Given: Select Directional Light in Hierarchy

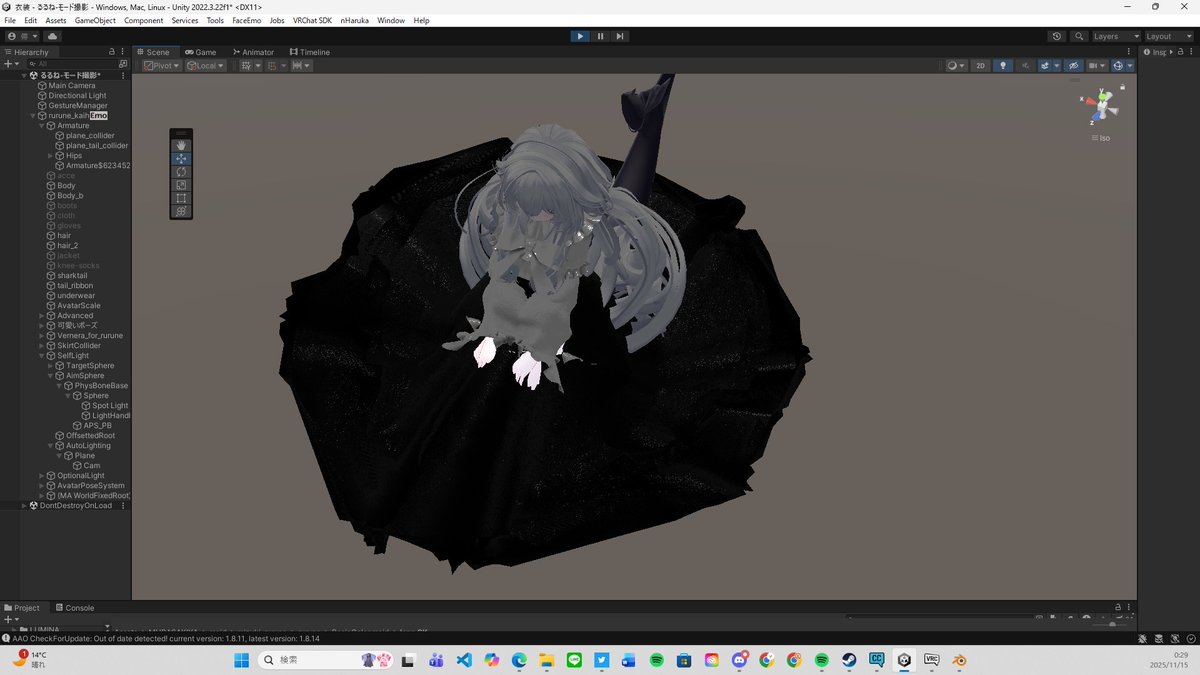Looking at the screenshot, I should pos(77,95).
